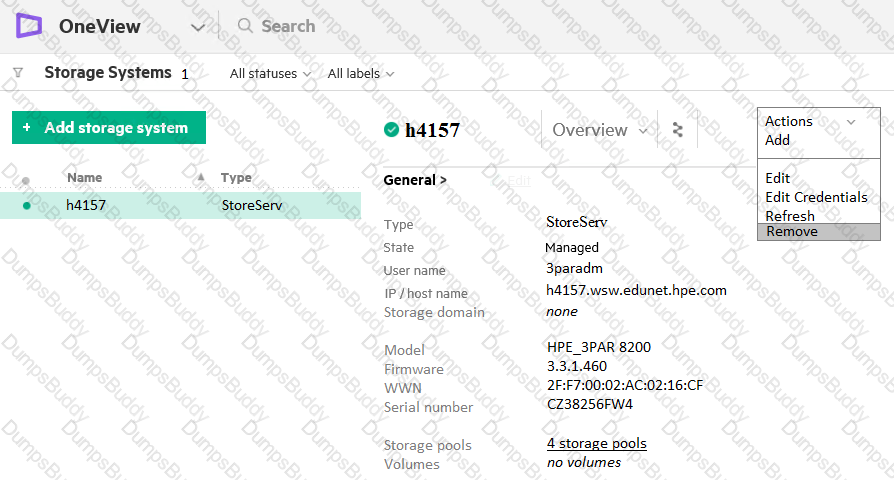Click the status column header dot
Screen dimensions: 894x480
[x=26, y=181]
